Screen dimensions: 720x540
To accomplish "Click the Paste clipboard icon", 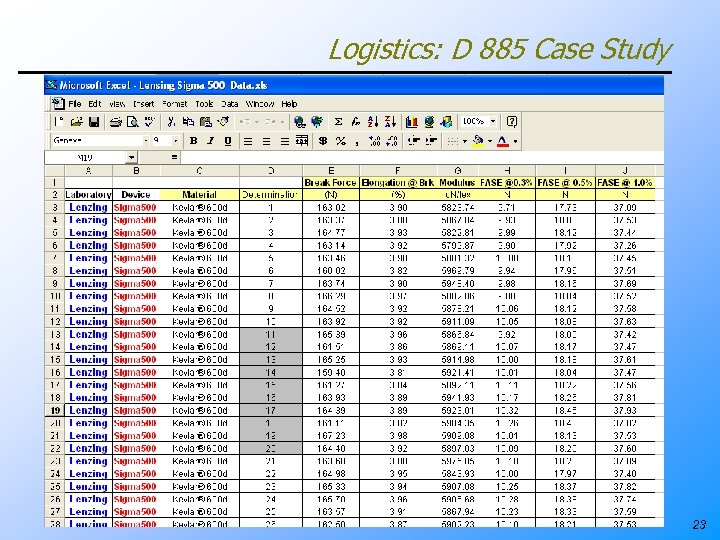I will coord(206,122).
